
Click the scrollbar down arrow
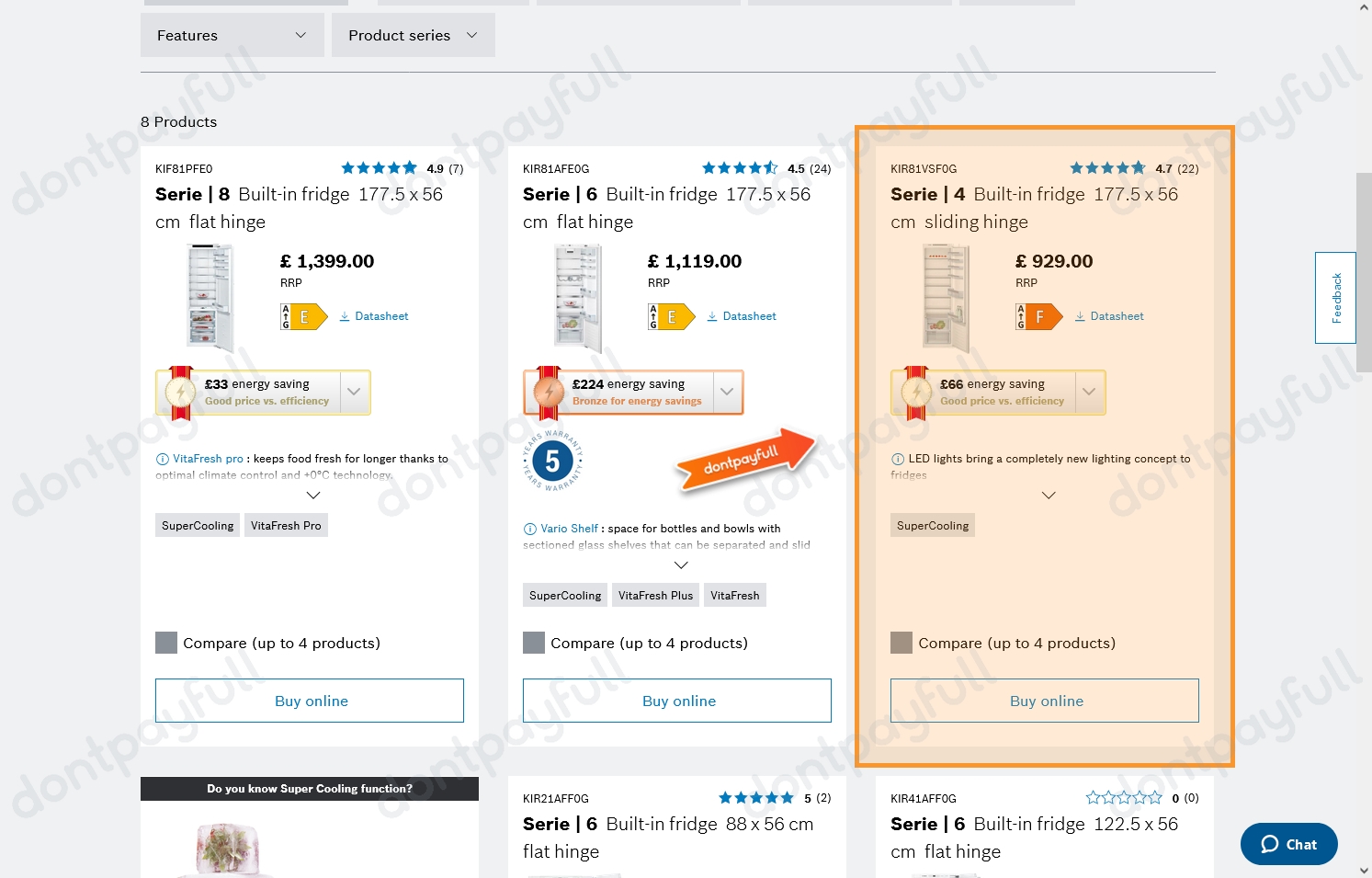(x=1364, y=870)
